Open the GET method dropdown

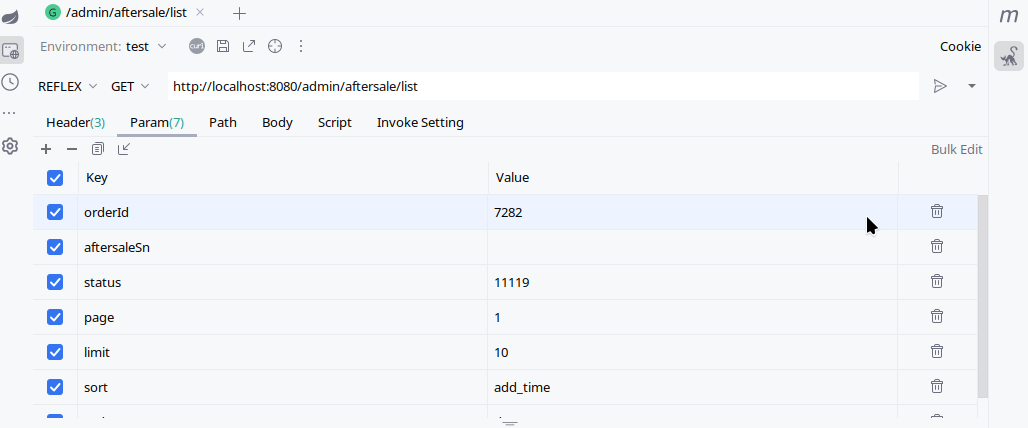click(x=130, y=86)
